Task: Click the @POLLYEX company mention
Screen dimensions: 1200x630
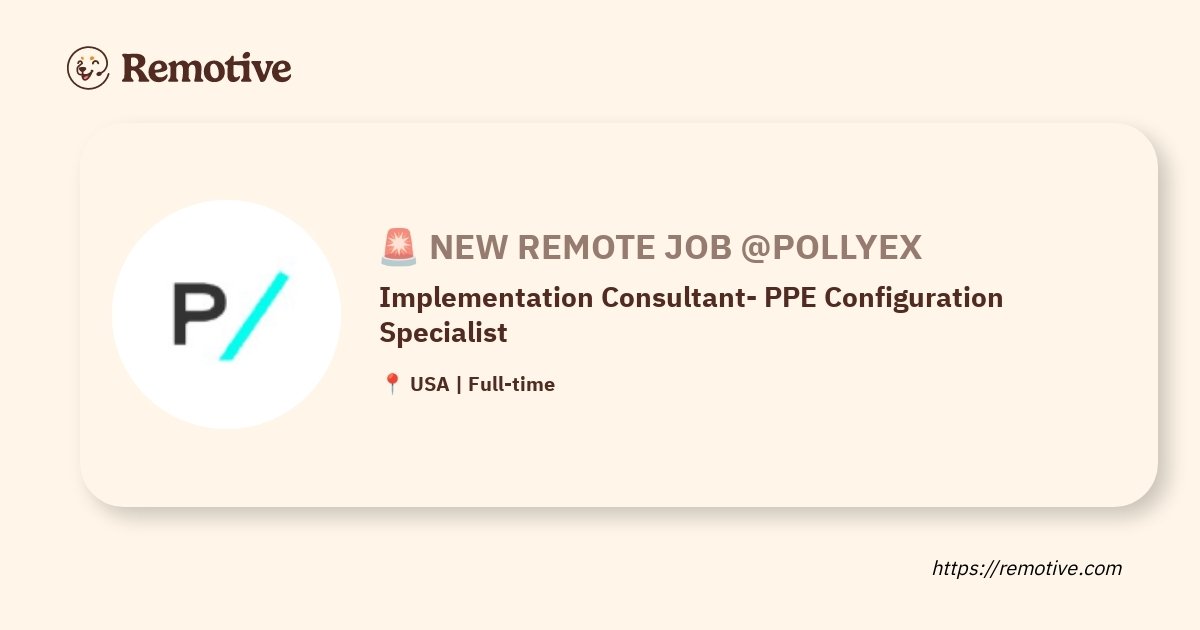Action: coord(831,247)
